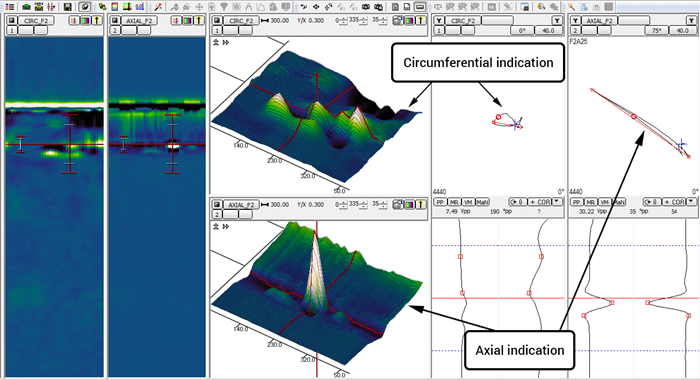Click the color palette icon in upper 3D view
Viewport: 700px width, 380px height.
(409, 21)
